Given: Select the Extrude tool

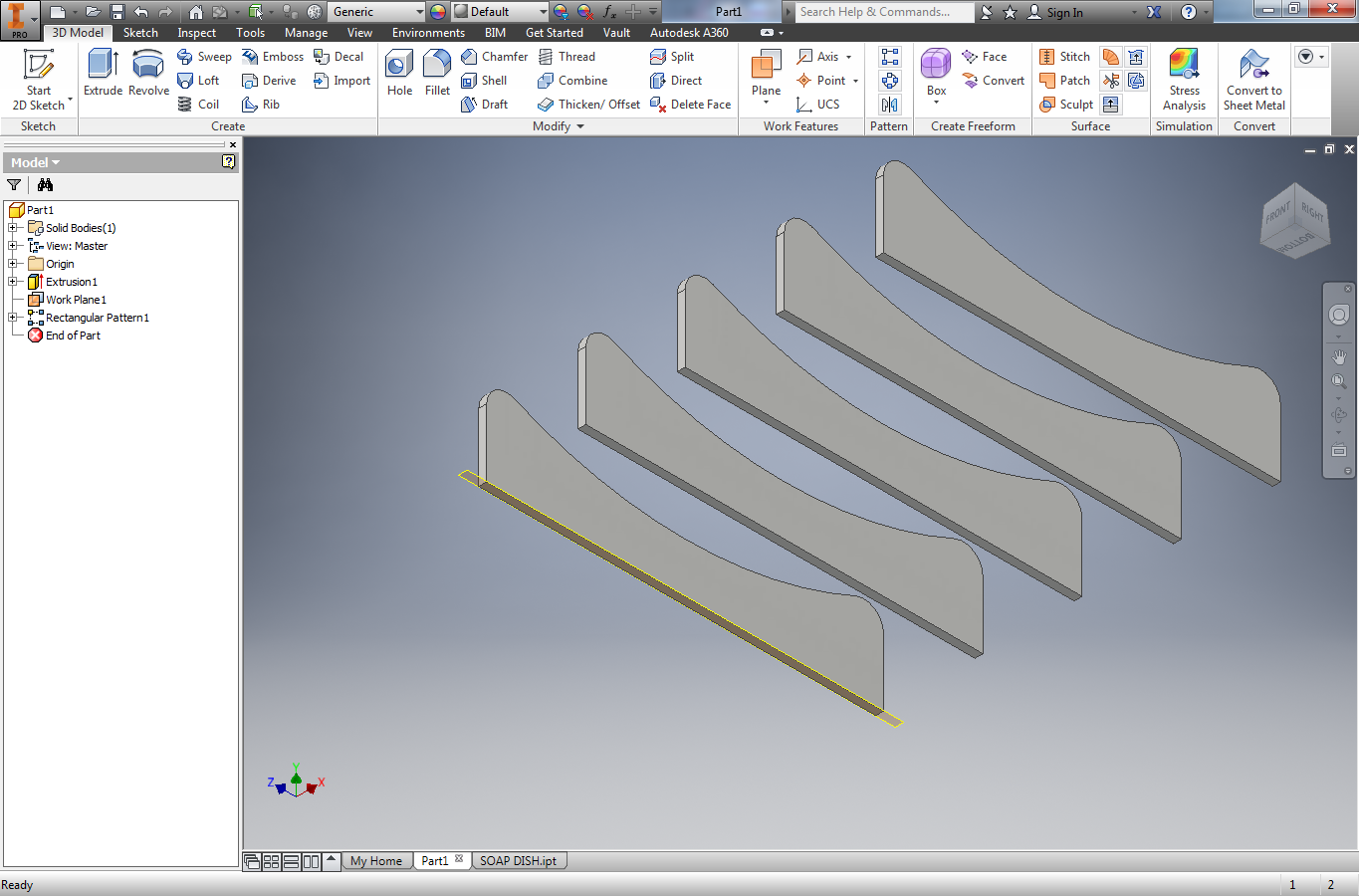Looking at the screenshot, I should coord(103,73).
